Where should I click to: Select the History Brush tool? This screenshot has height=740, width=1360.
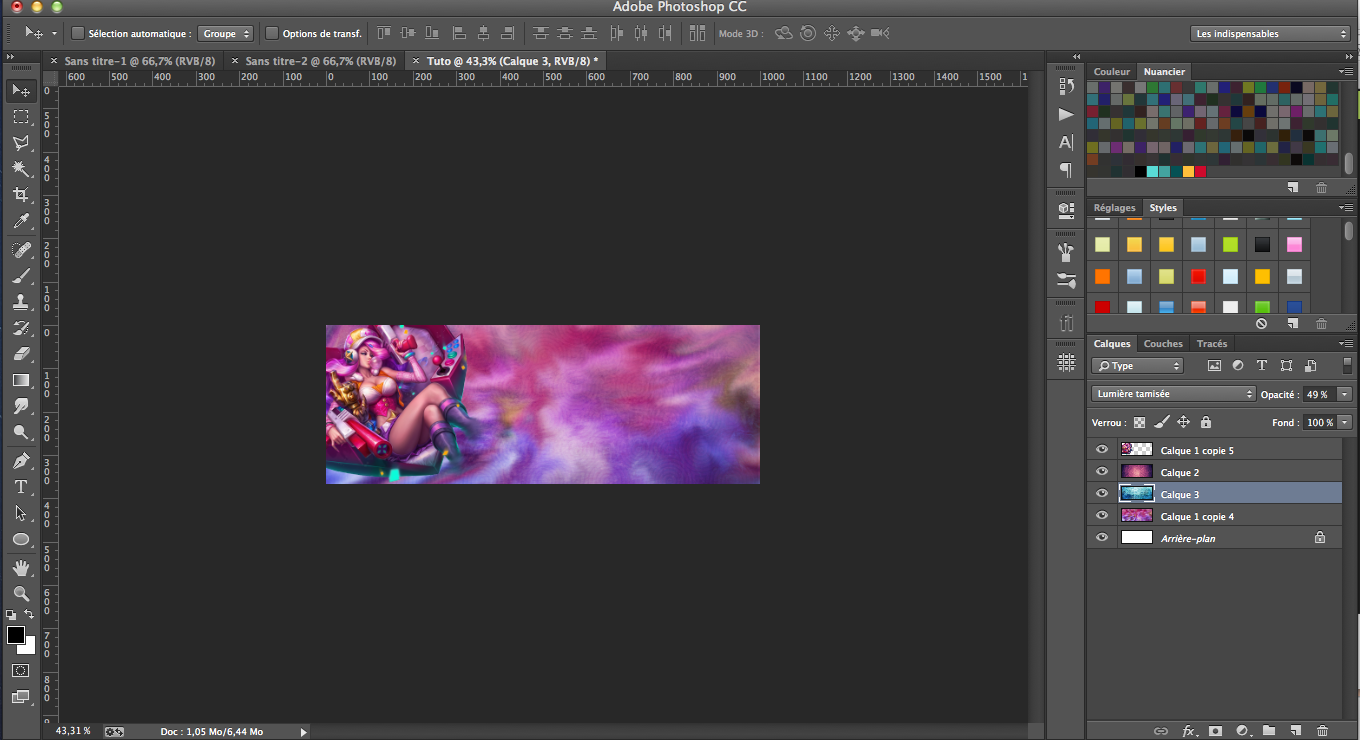pos(21,327)
